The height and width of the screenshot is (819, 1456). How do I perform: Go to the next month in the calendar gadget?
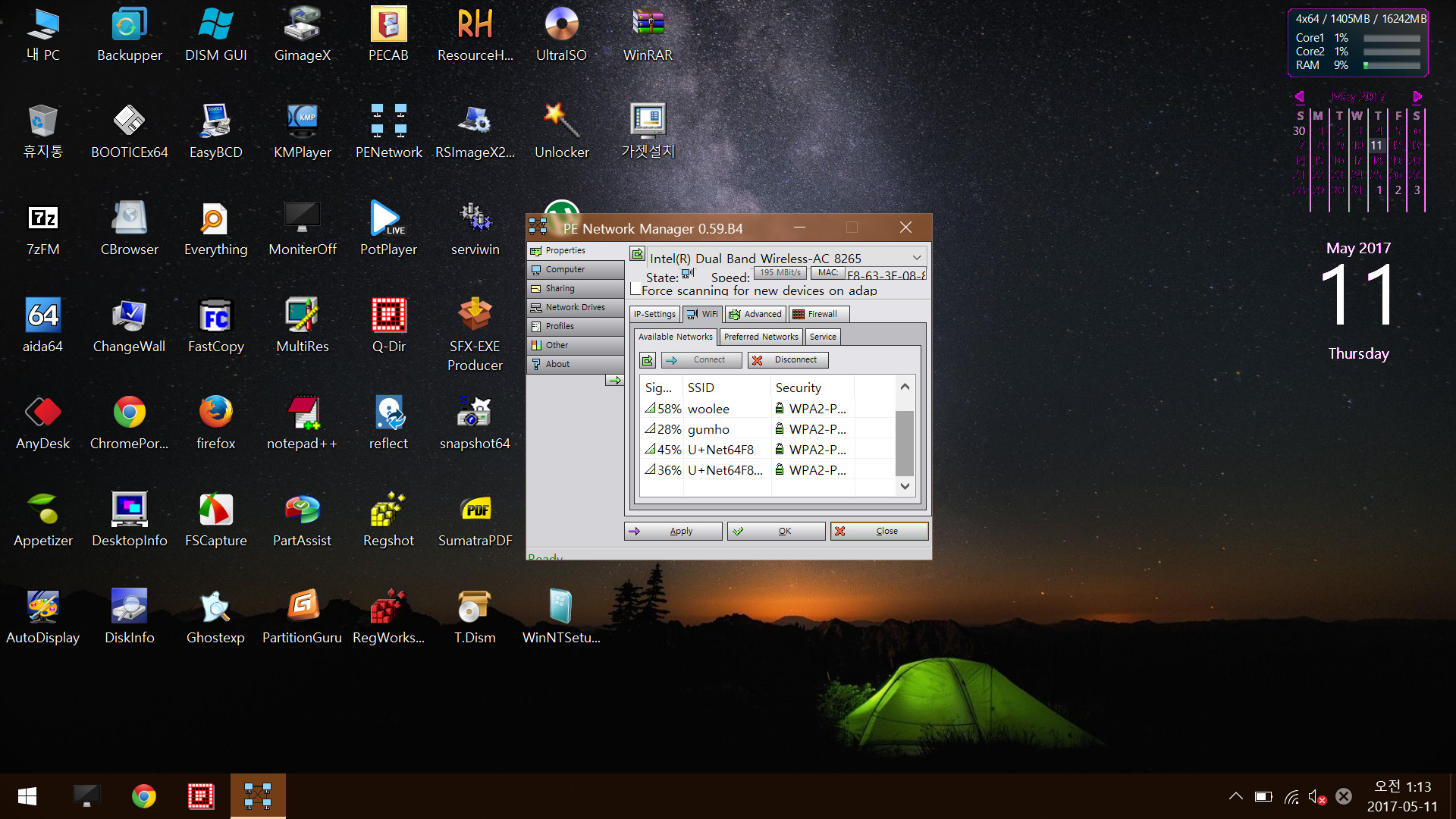pyautogui.click(x=1417, y=96)
